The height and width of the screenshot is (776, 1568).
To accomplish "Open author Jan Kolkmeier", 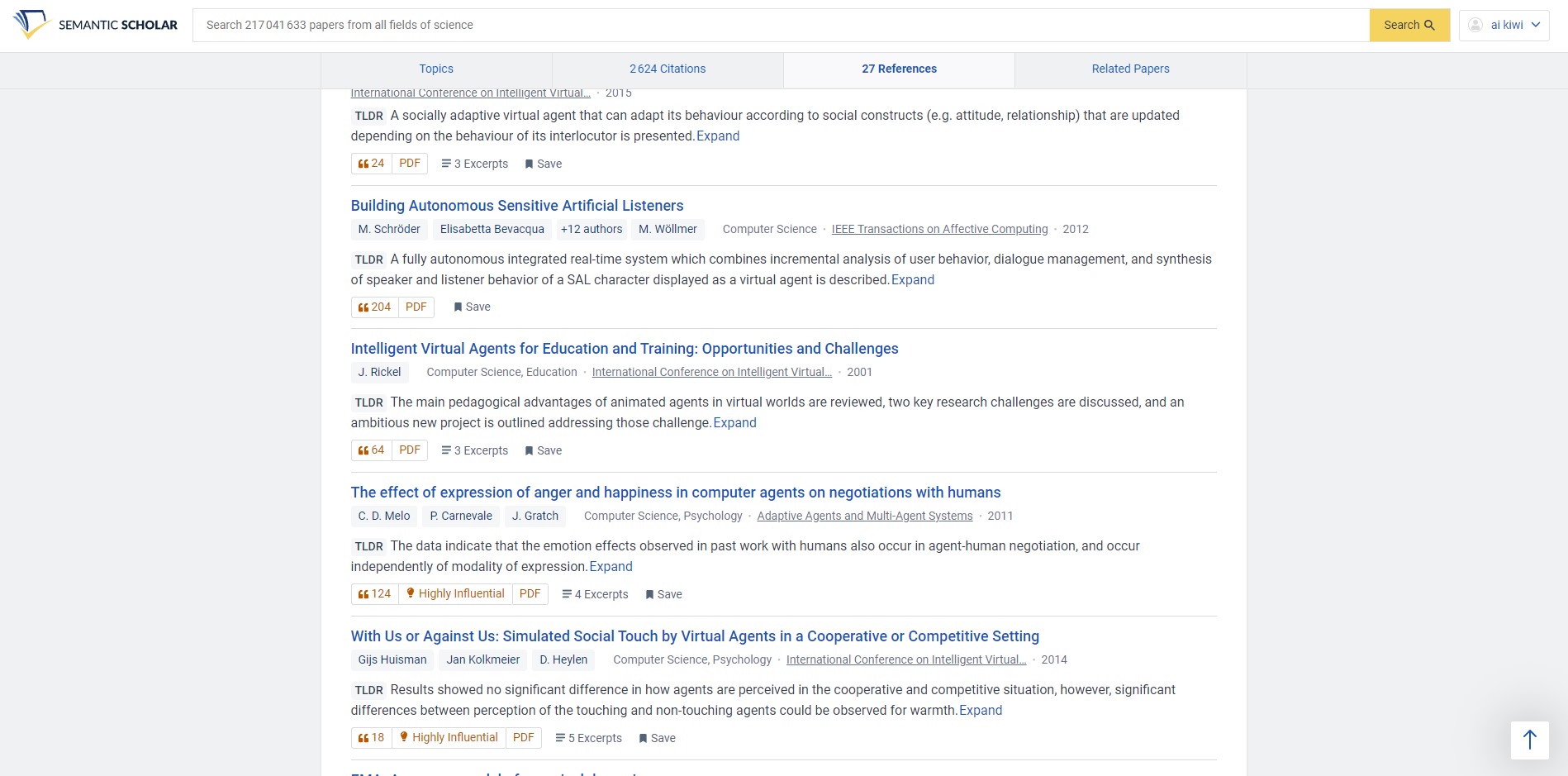I will tap(483, 659).
